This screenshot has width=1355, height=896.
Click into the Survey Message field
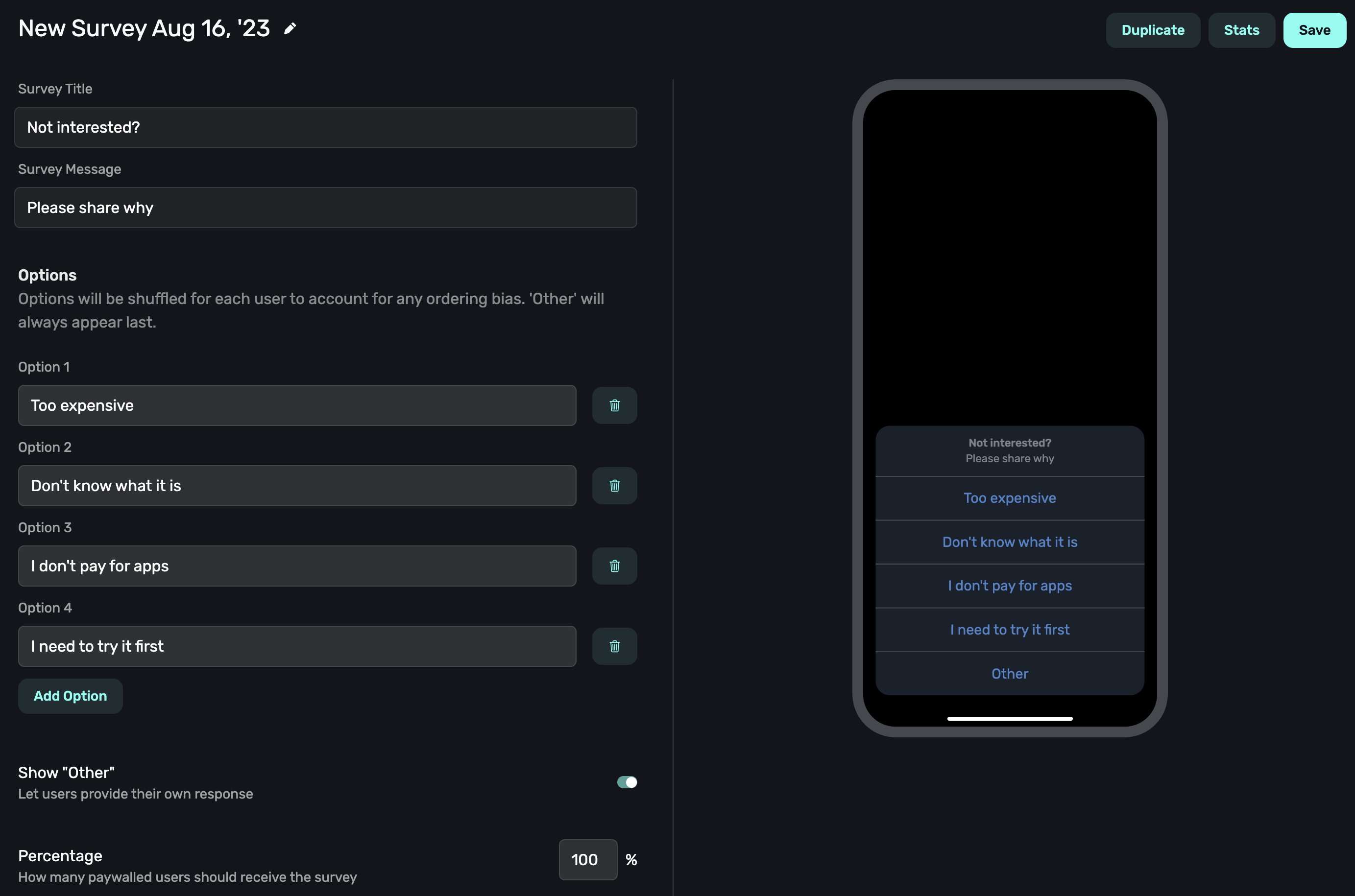tap(325, 208)
